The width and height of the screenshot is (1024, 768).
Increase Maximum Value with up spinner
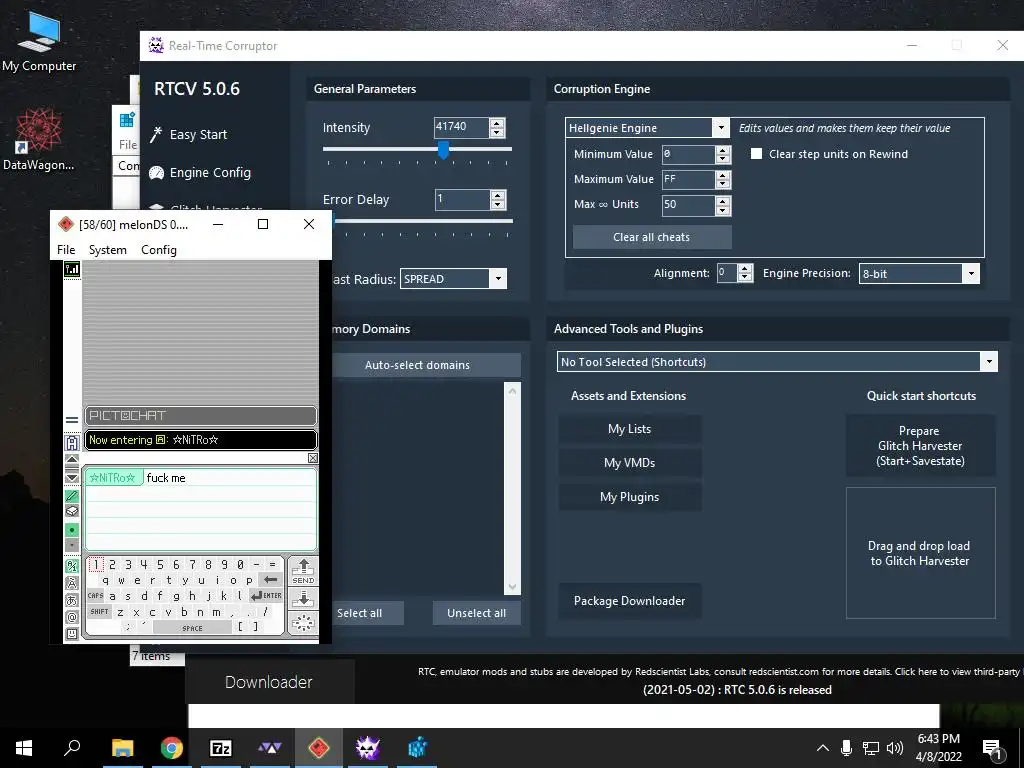coord(722,175)
